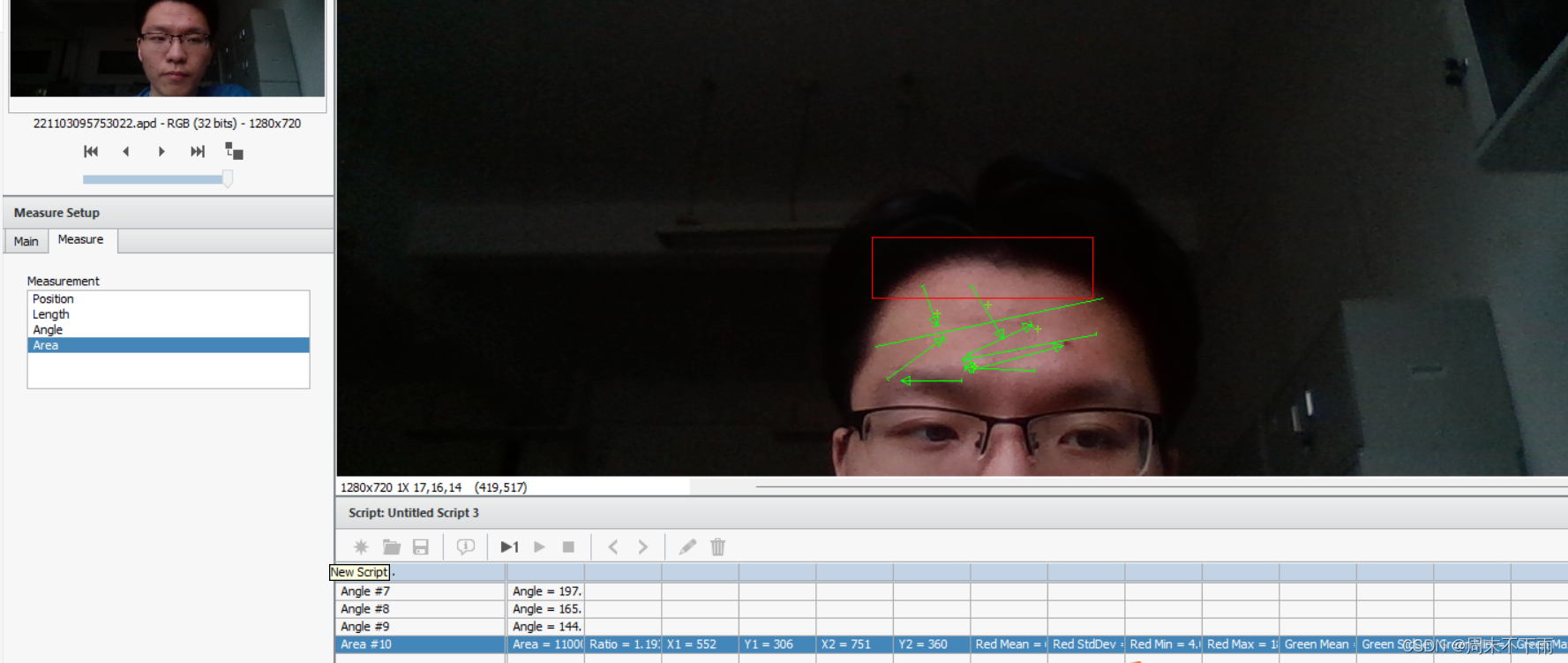Go to the previous script step

click(613, 547)
